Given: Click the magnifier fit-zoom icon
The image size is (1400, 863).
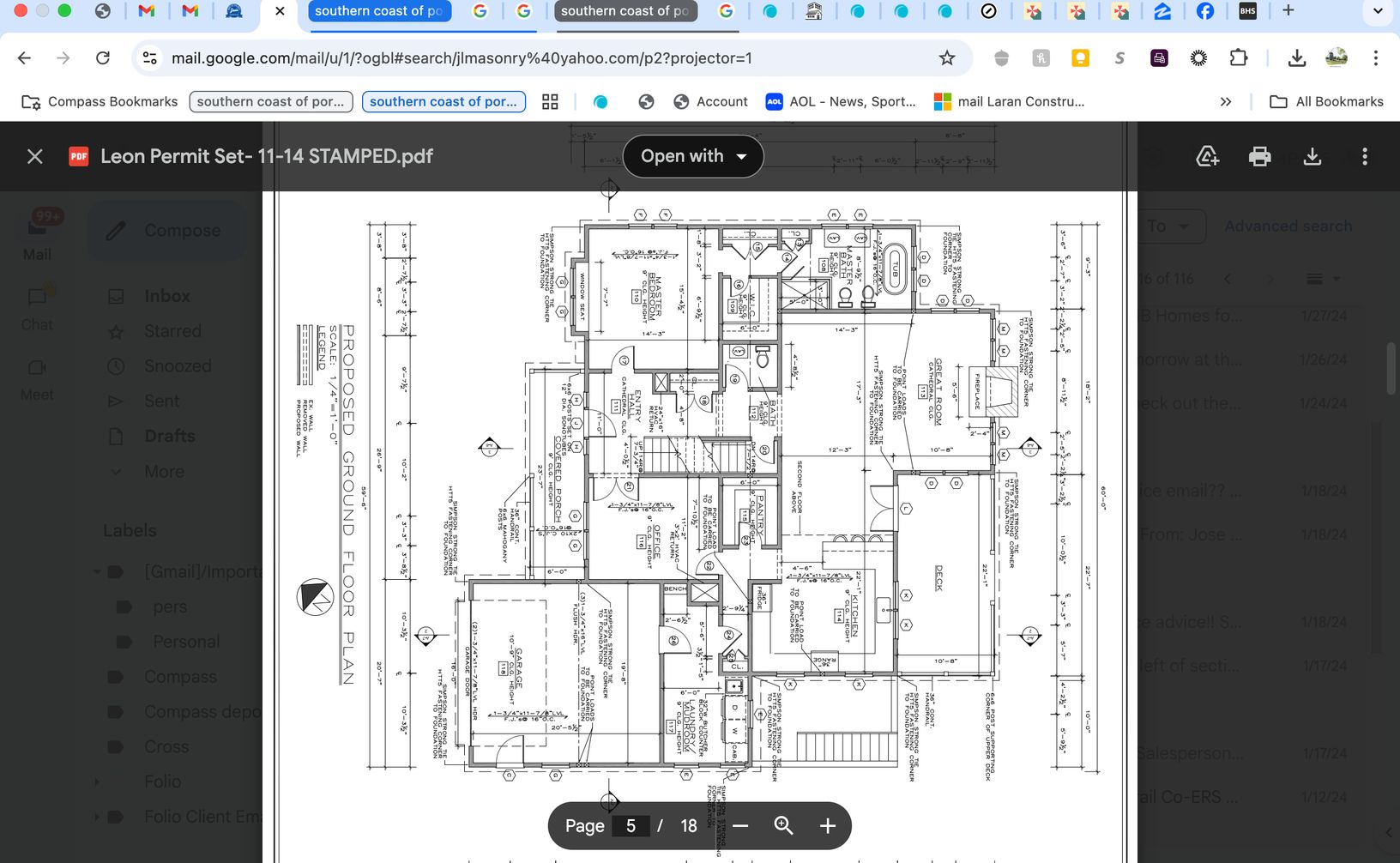Looking at the screenshot, I should [x=783, y=825].
